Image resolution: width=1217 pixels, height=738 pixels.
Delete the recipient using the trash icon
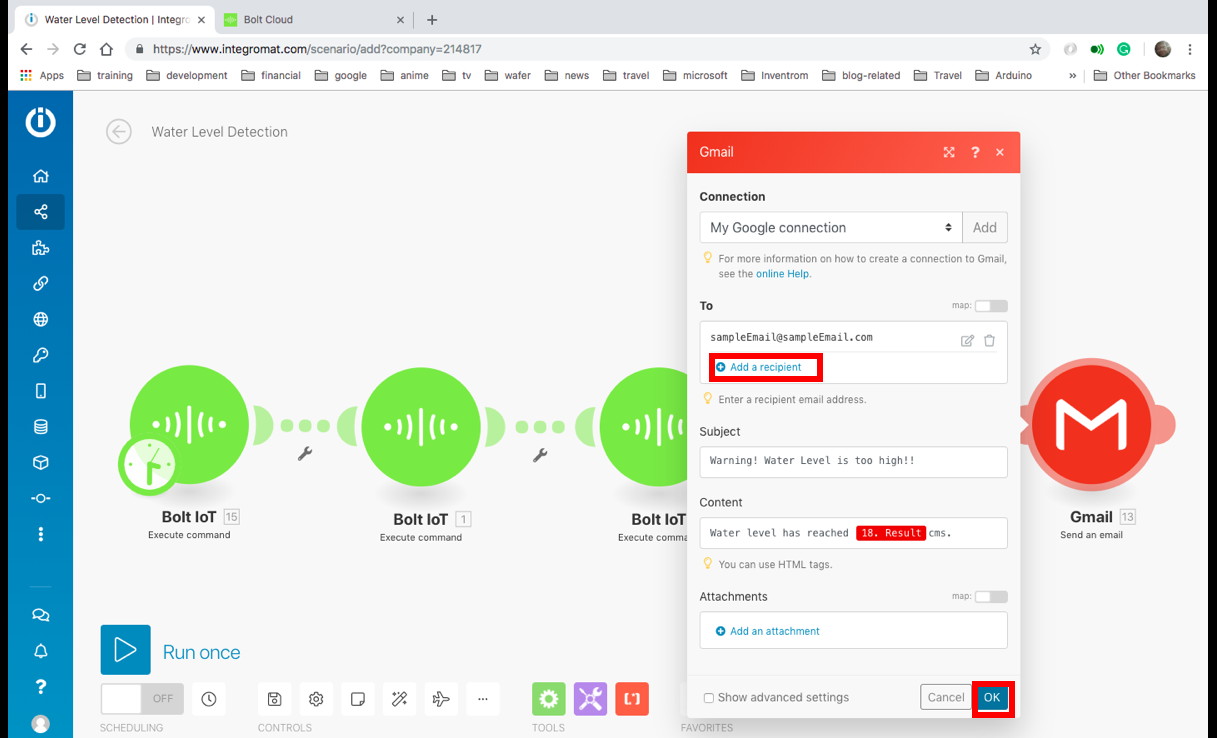[x=990, y=340]
